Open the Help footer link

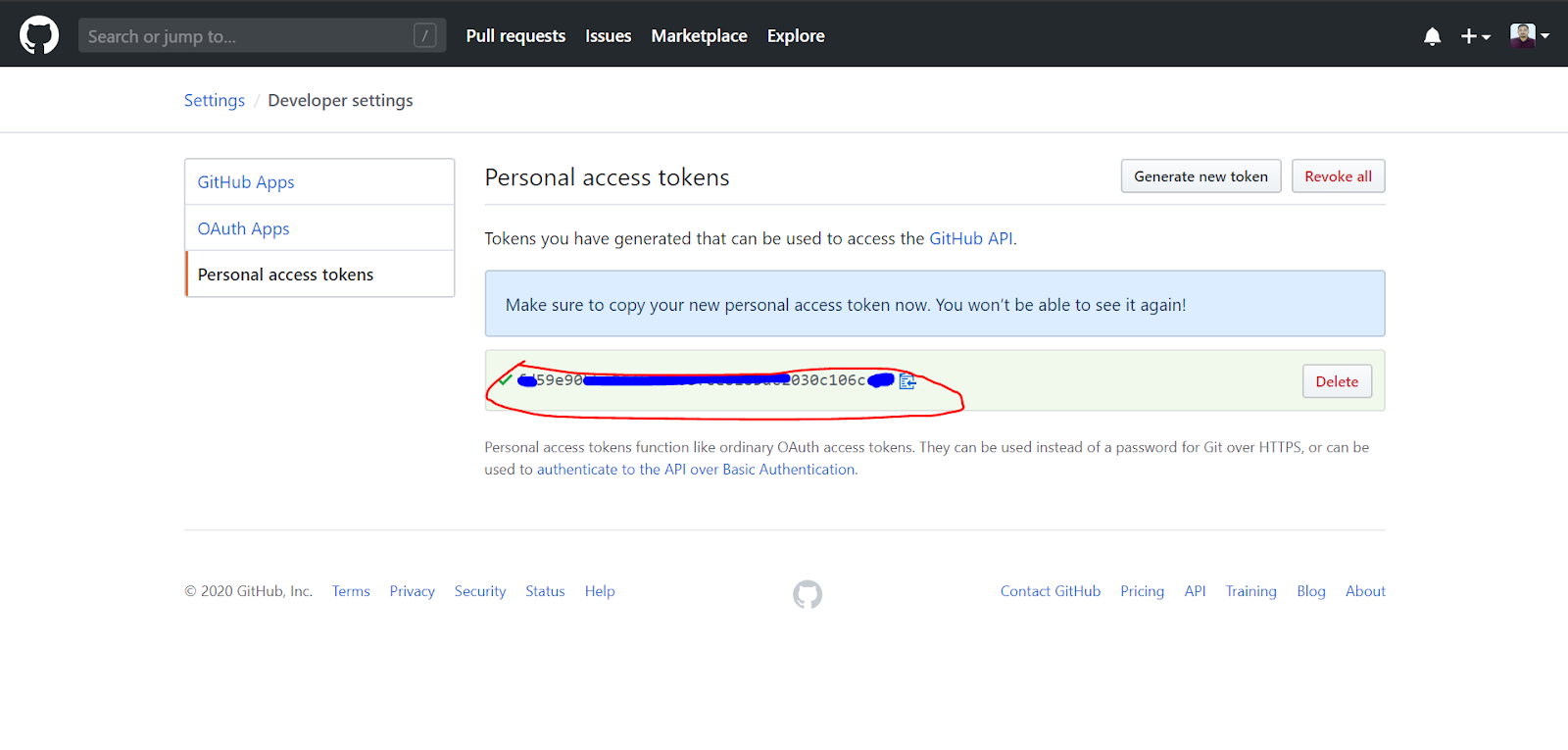600,591
